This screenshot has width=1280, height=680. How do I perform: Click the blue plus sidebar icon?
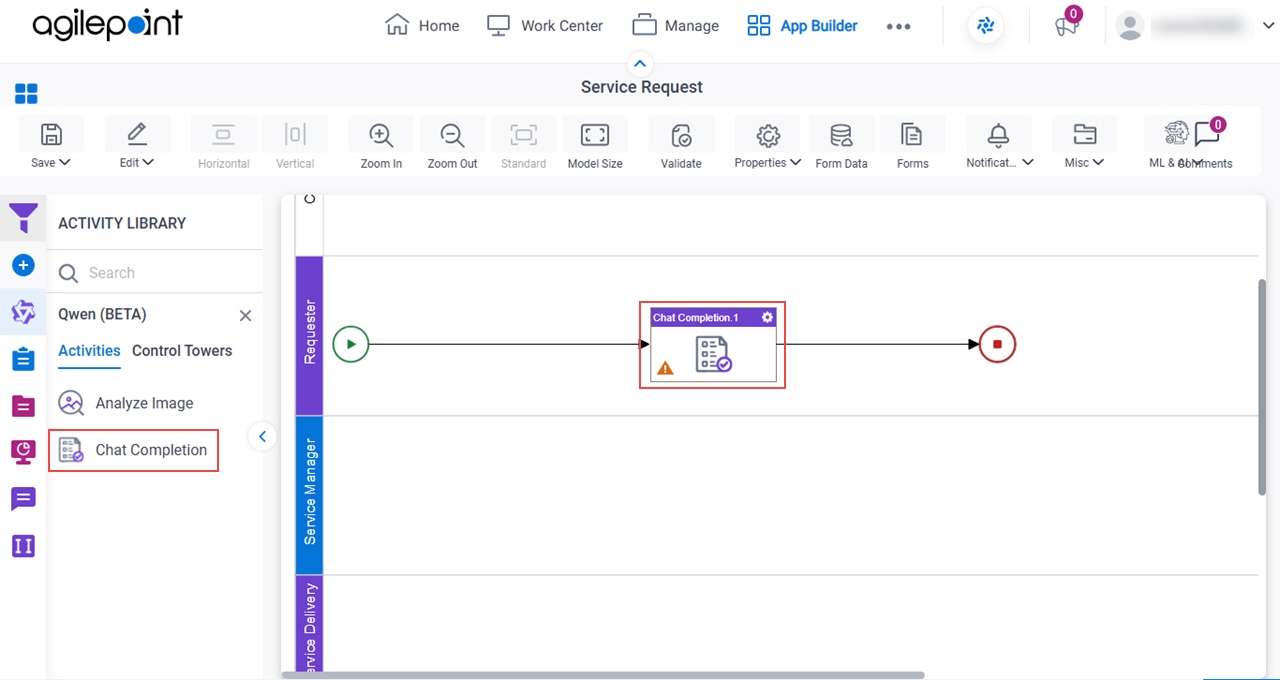coord(23,265)
